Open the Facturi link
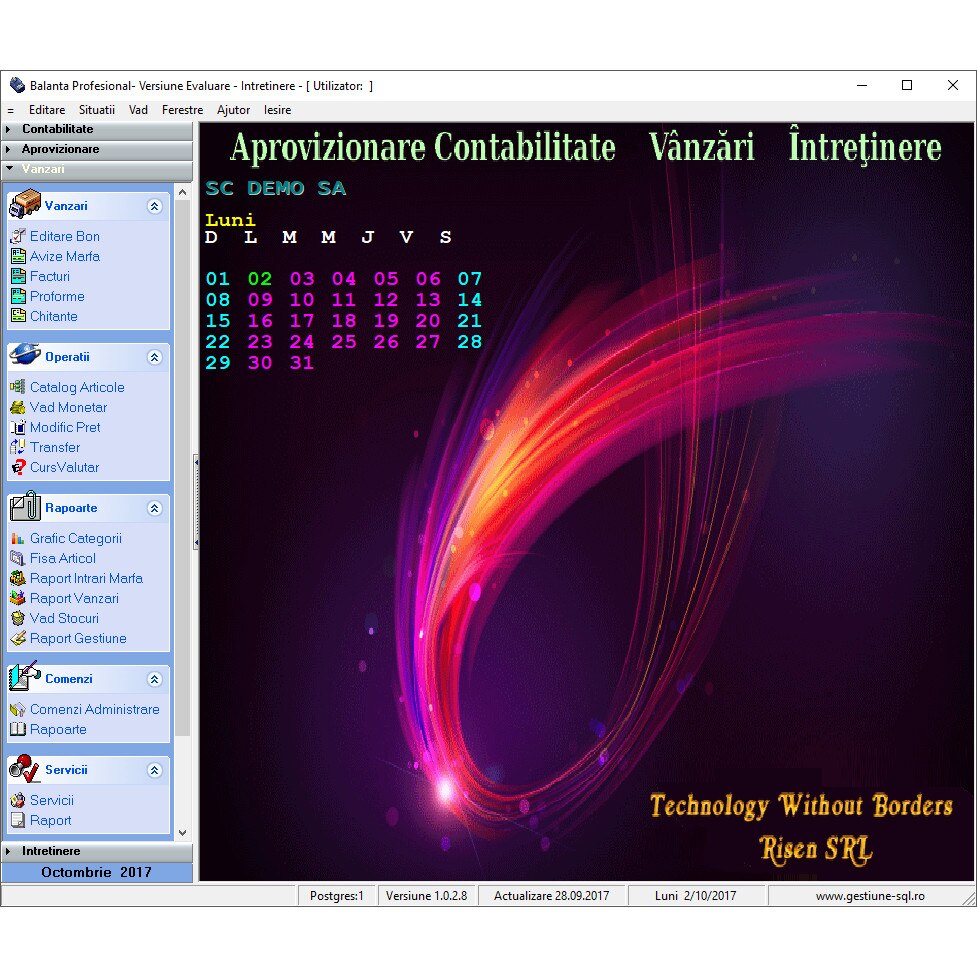The image size is (977, 977). (50, 276)
